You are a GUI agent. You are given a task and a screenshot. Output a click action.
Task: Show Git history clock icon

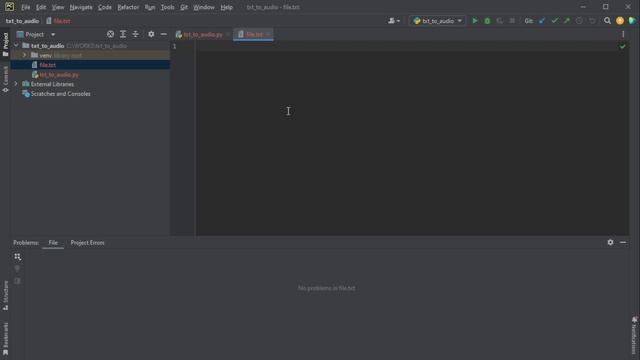pyautogui.click(x=579, y=20)
